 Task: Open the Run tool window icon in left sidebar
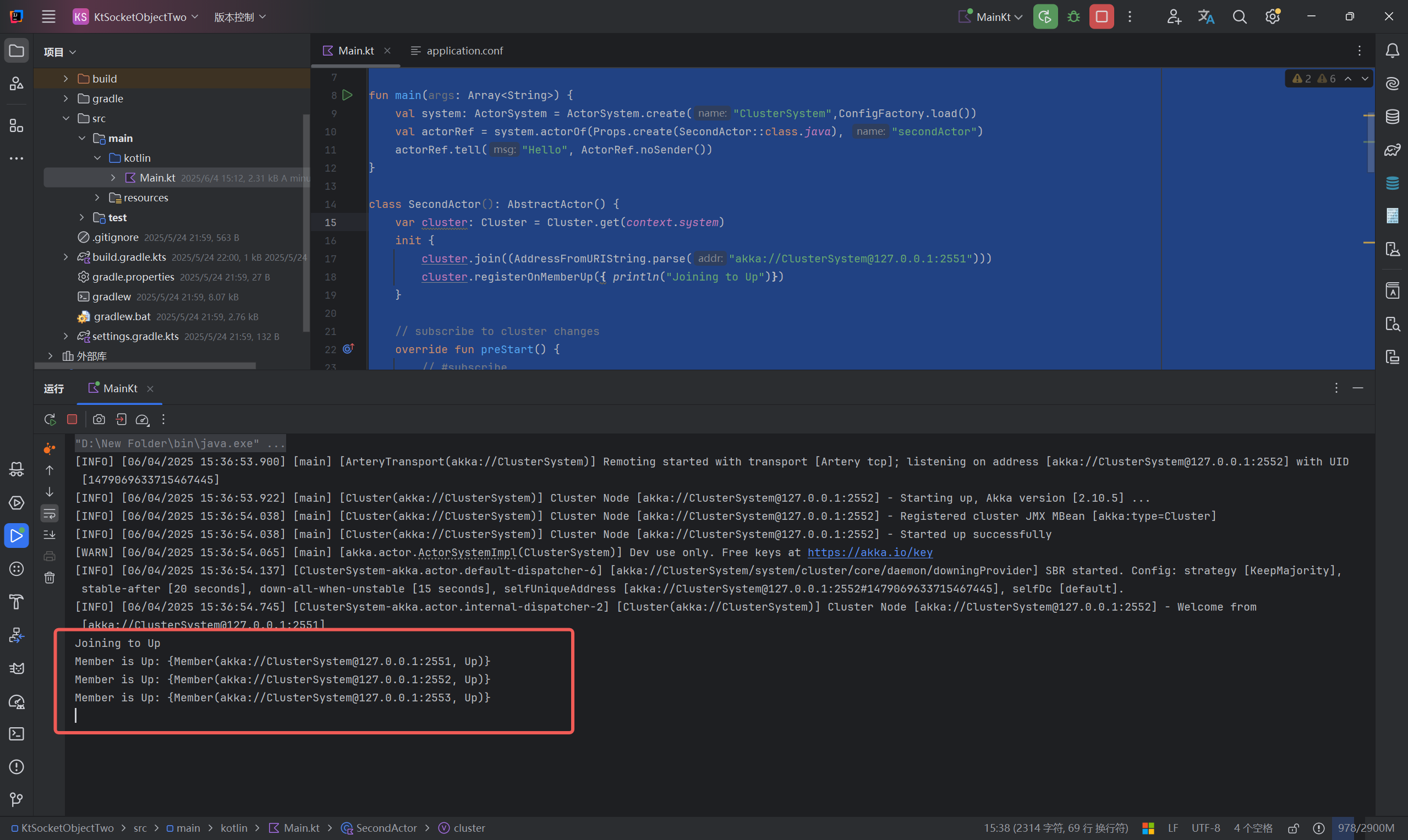[17, 535]
